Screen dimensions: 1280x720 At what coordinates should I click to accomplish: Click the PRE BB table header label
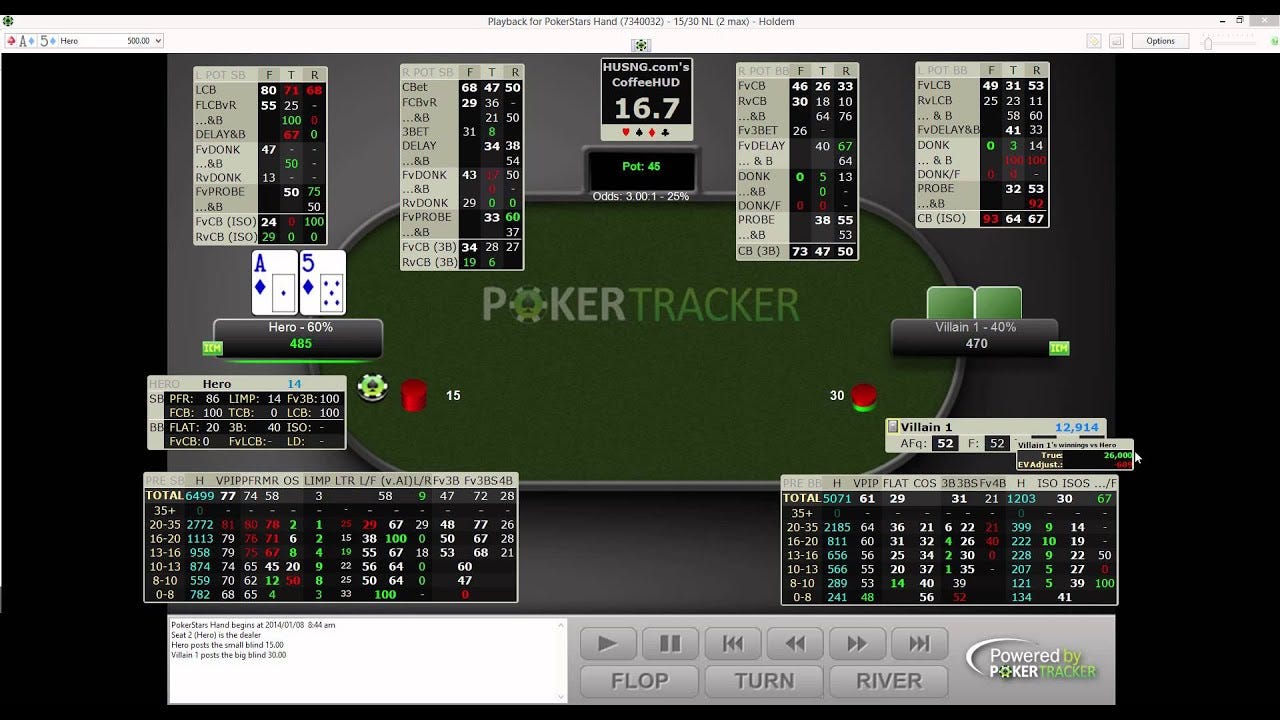803,483
